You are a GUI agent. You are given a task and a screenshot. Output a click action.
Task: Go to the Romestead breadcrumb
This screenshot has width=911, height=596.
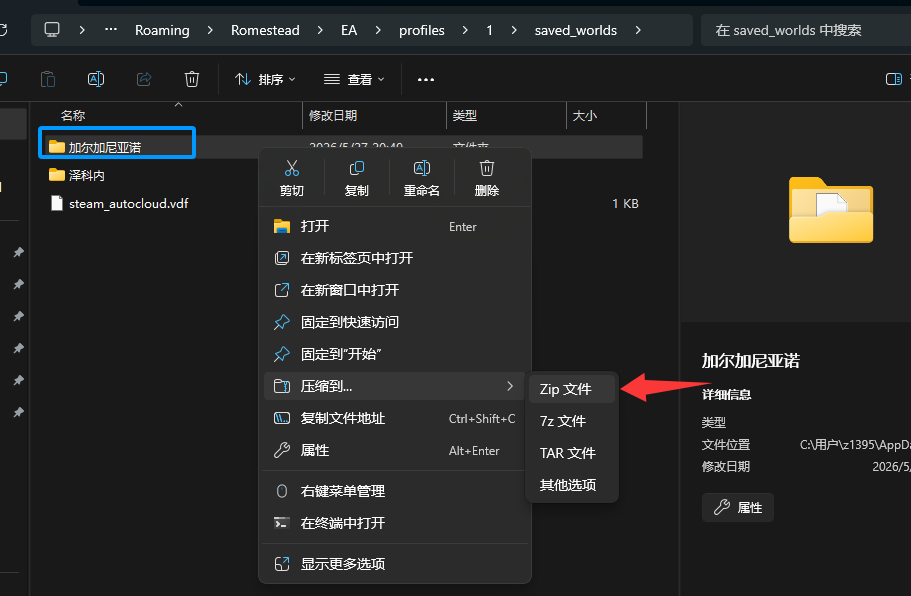[265, 30]
